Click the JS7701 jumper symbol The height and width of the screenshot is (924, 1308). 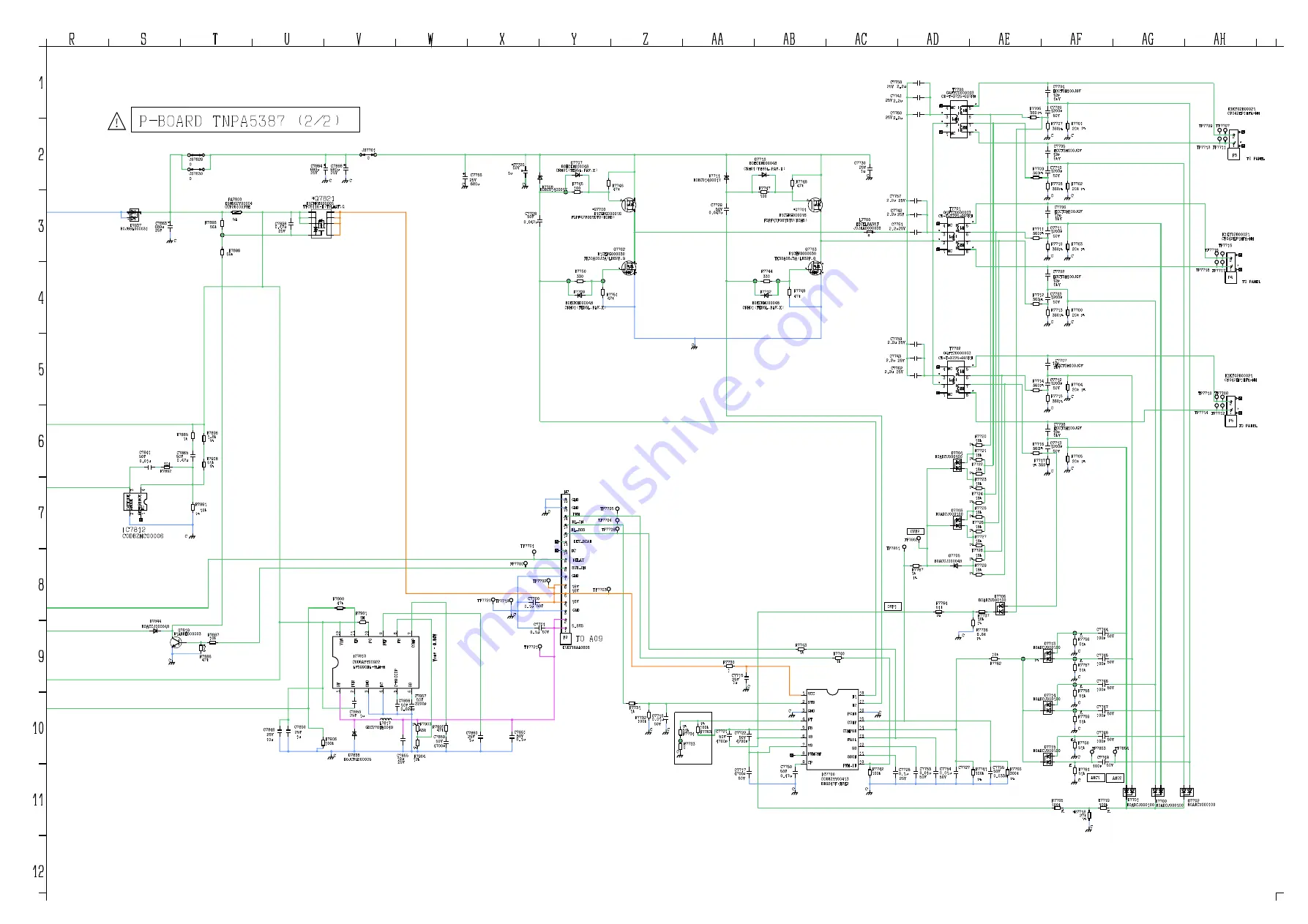(x=368, y=155)
